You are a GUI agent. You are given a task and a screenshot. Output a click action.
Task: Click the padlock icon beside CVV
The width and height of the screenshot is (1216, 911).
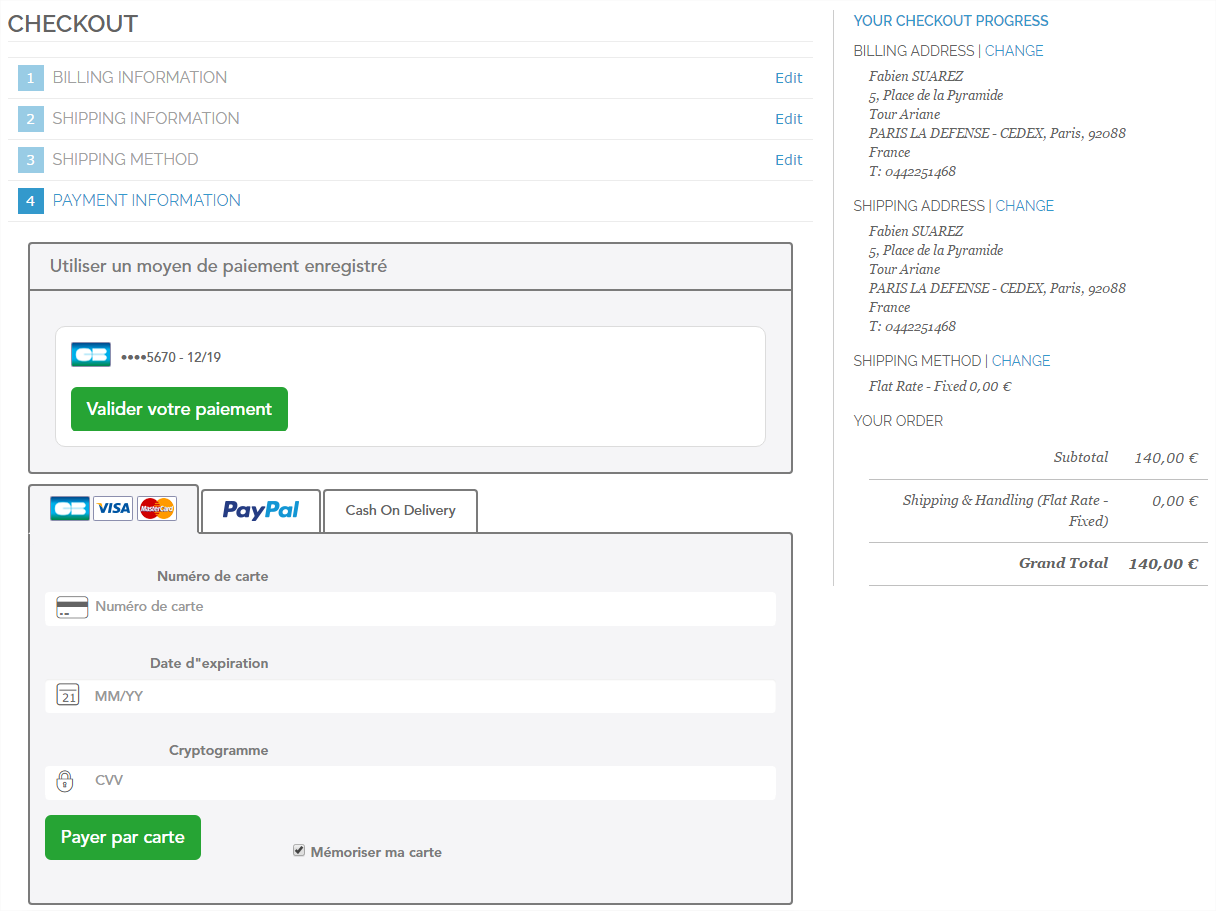point(65,781)
